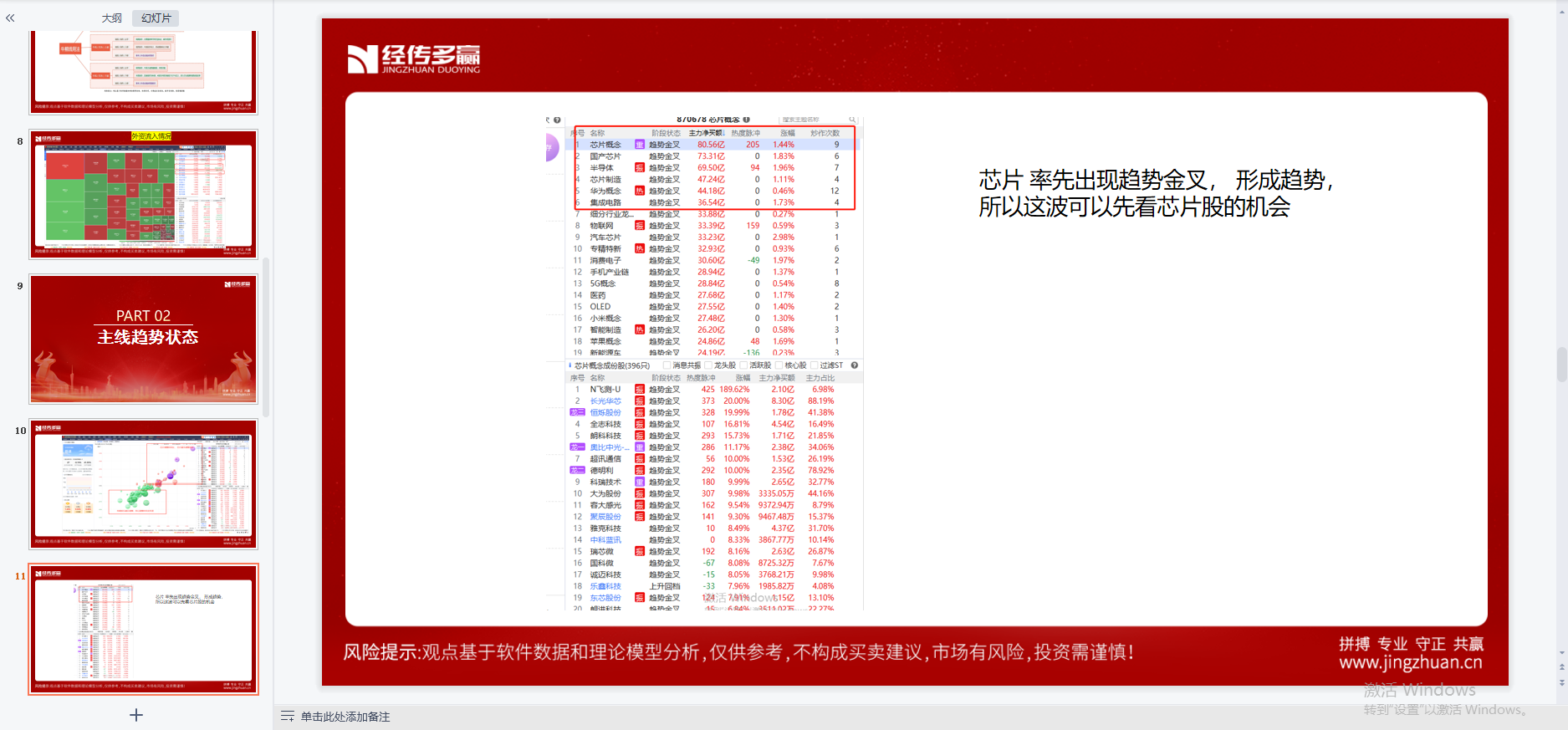Click the purple 重 badge on 芯片概念 row
This screenshot has width=1568, height=730.
pos(640,145)
